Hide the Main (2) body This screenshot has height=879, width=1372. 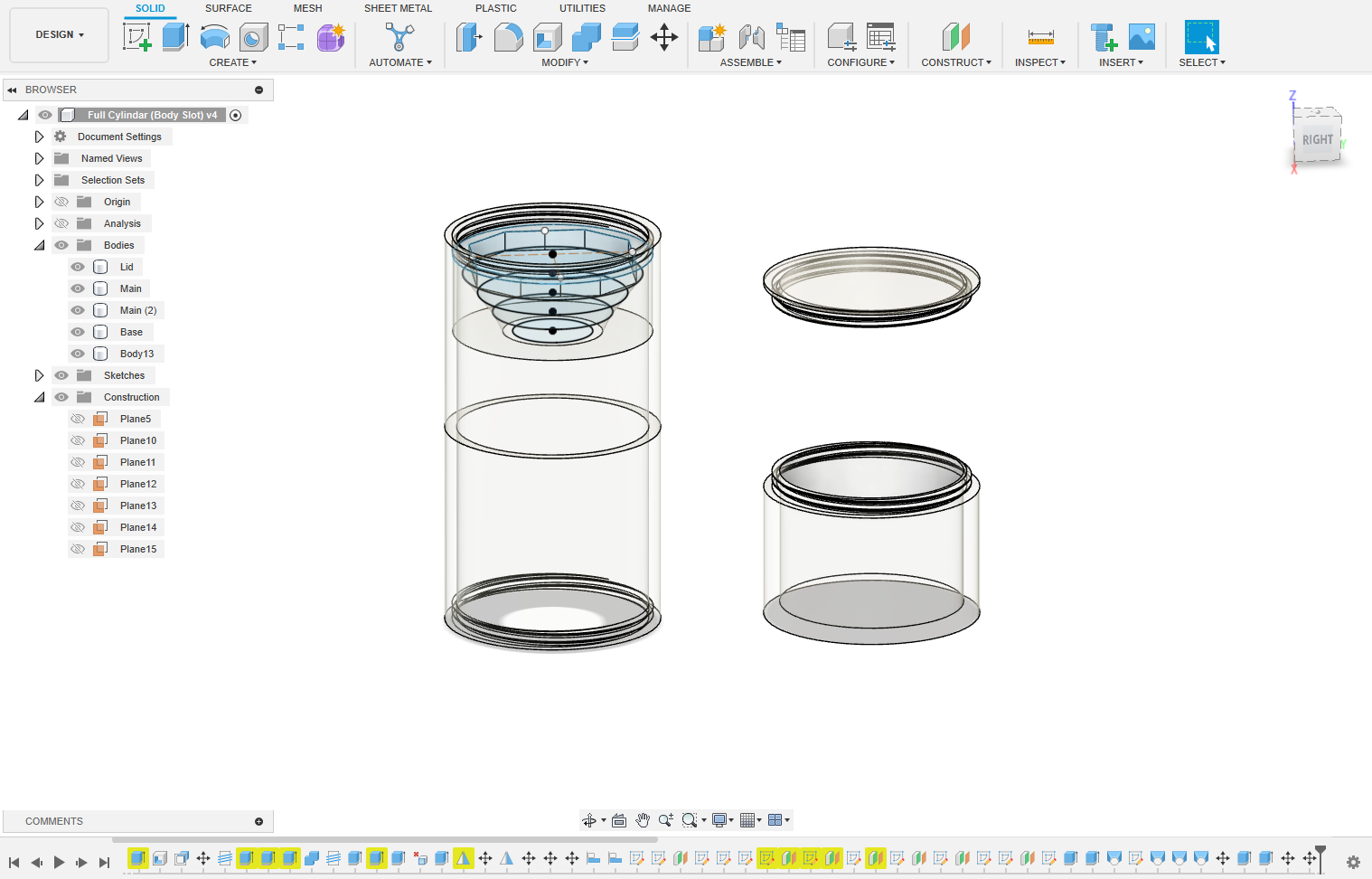(78, 310)
